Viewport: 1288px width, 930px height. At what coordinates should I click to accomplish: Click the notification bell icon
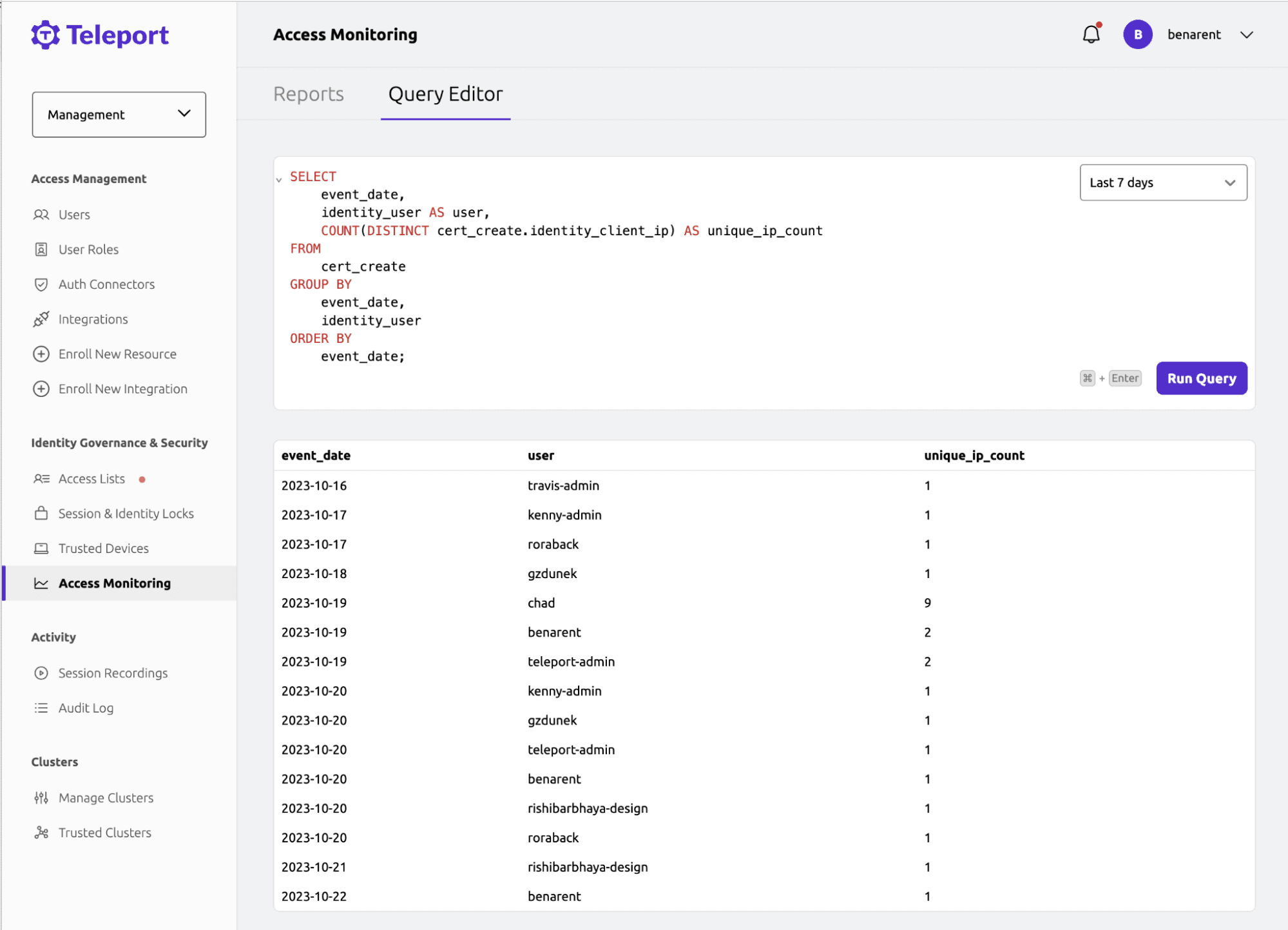coord(1091,34)
